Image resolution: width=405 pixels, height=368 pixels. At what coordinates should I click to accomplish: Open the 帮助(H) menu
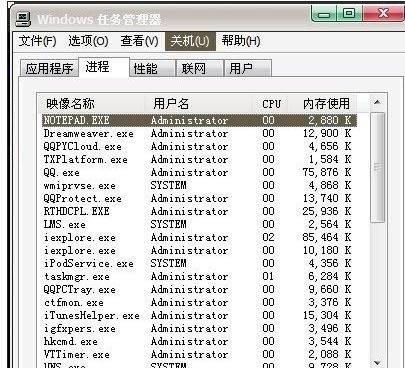(241, 41)
